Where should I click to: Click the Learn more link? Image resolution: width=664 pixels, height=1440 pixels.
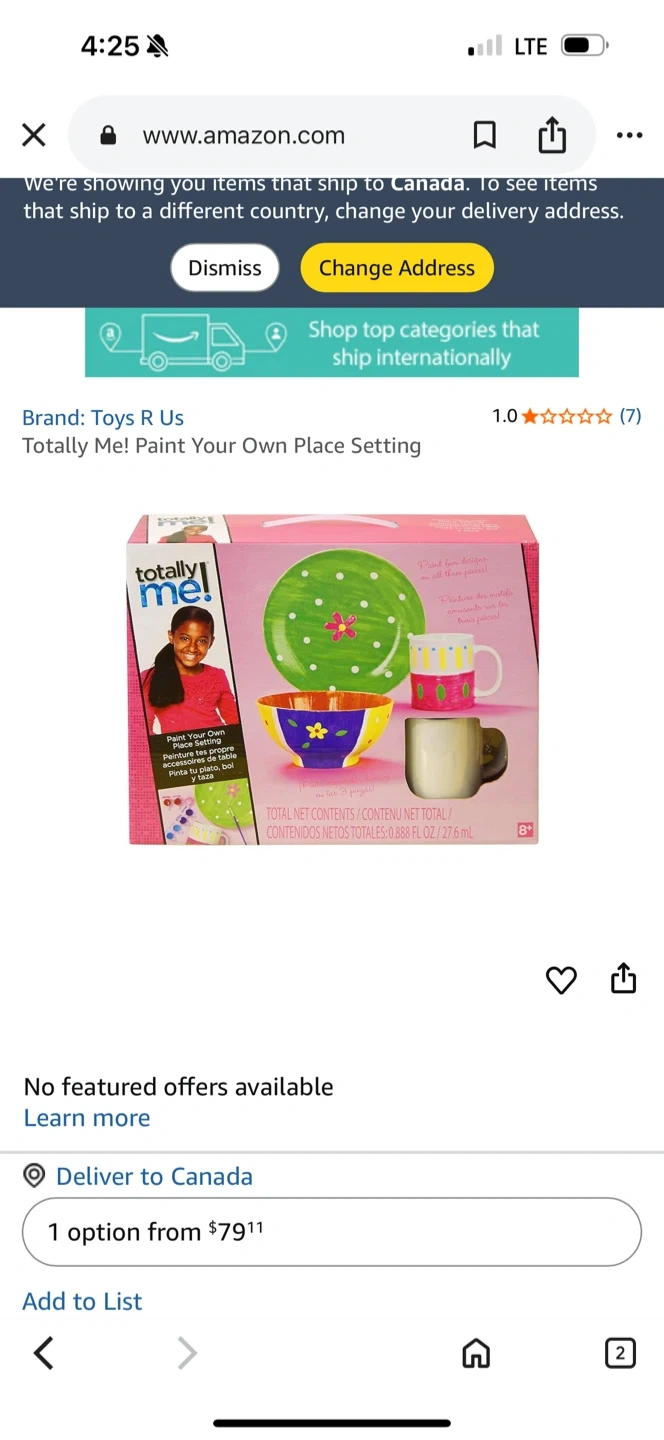pyautogui.click(x=87, y=1118)
